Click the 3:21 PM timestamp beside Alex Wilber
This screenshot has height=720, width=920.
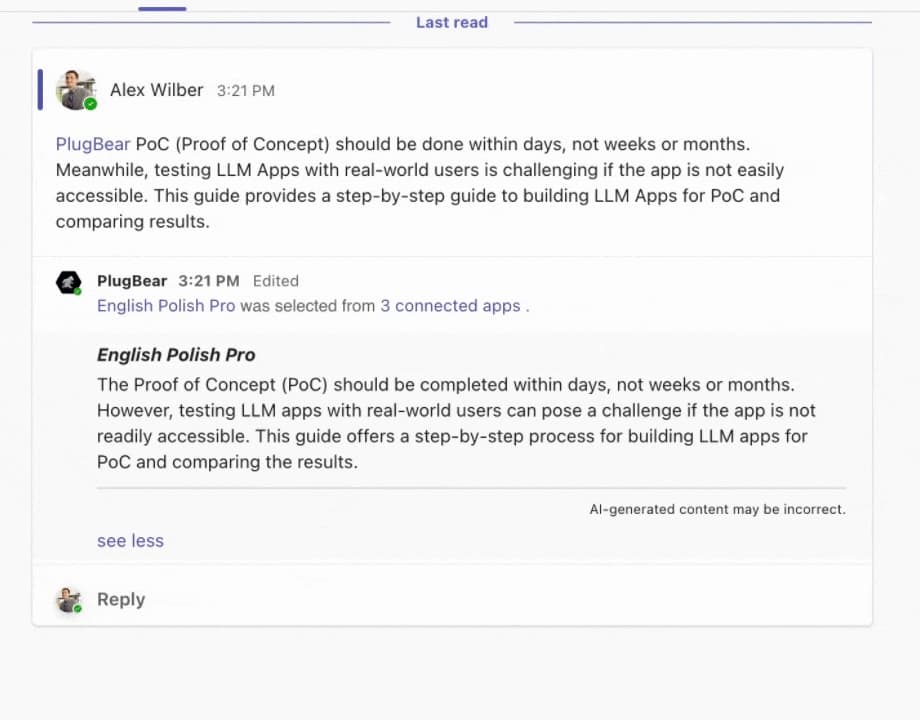point(246,91)
